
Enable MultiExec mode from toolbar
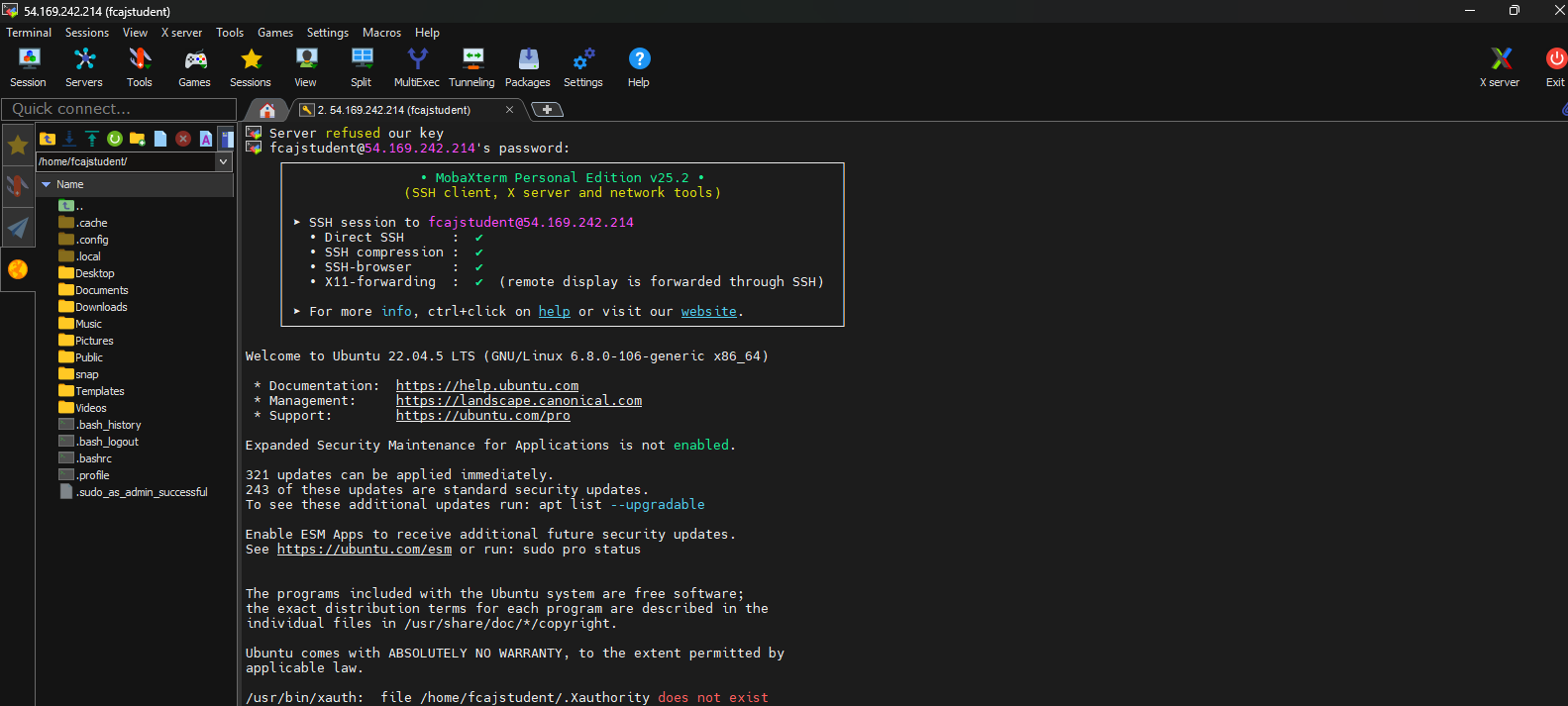(417, 67)
